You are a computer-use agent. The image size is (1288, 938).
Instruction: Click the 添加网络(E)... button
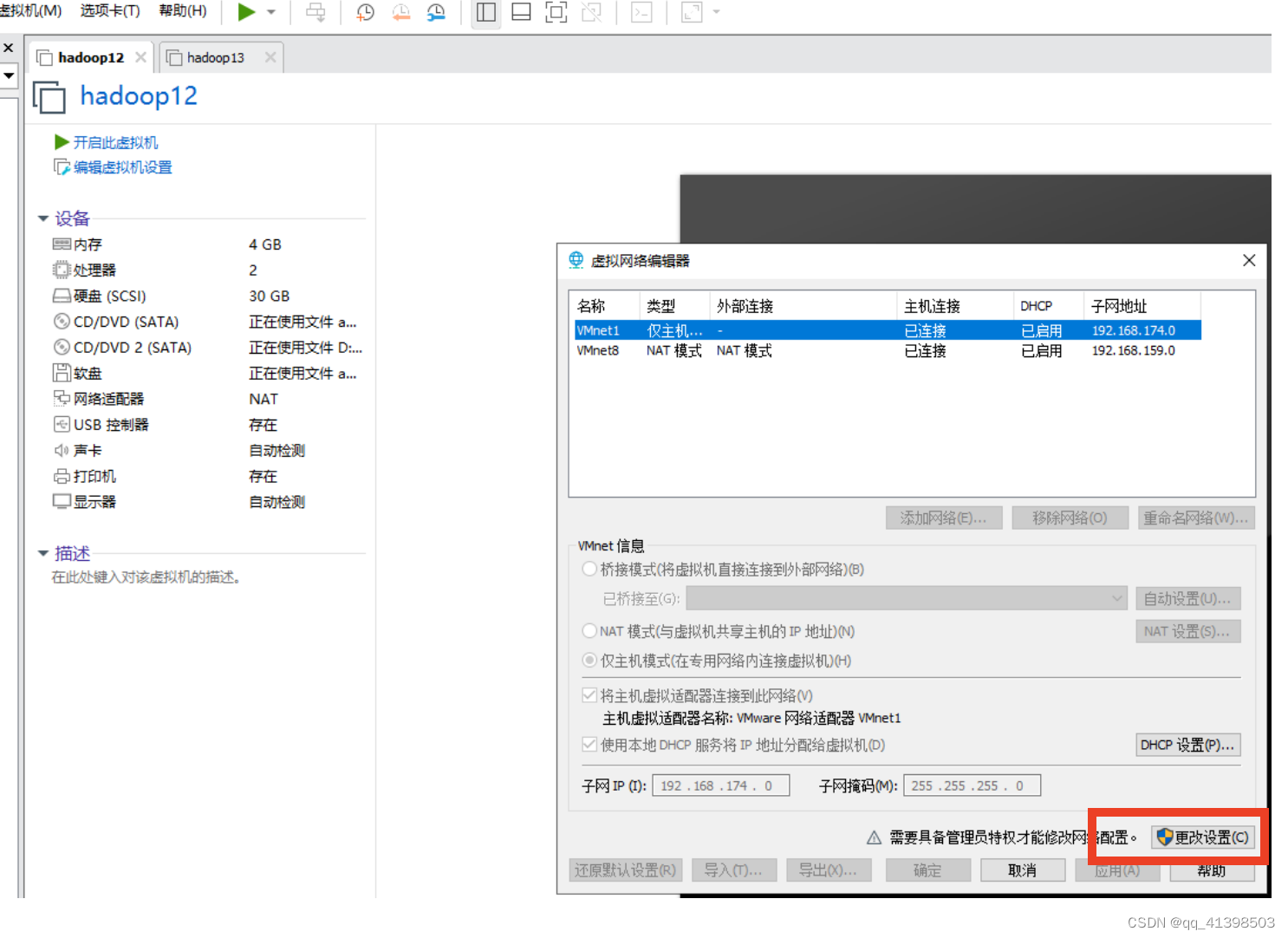click(944, 518)
